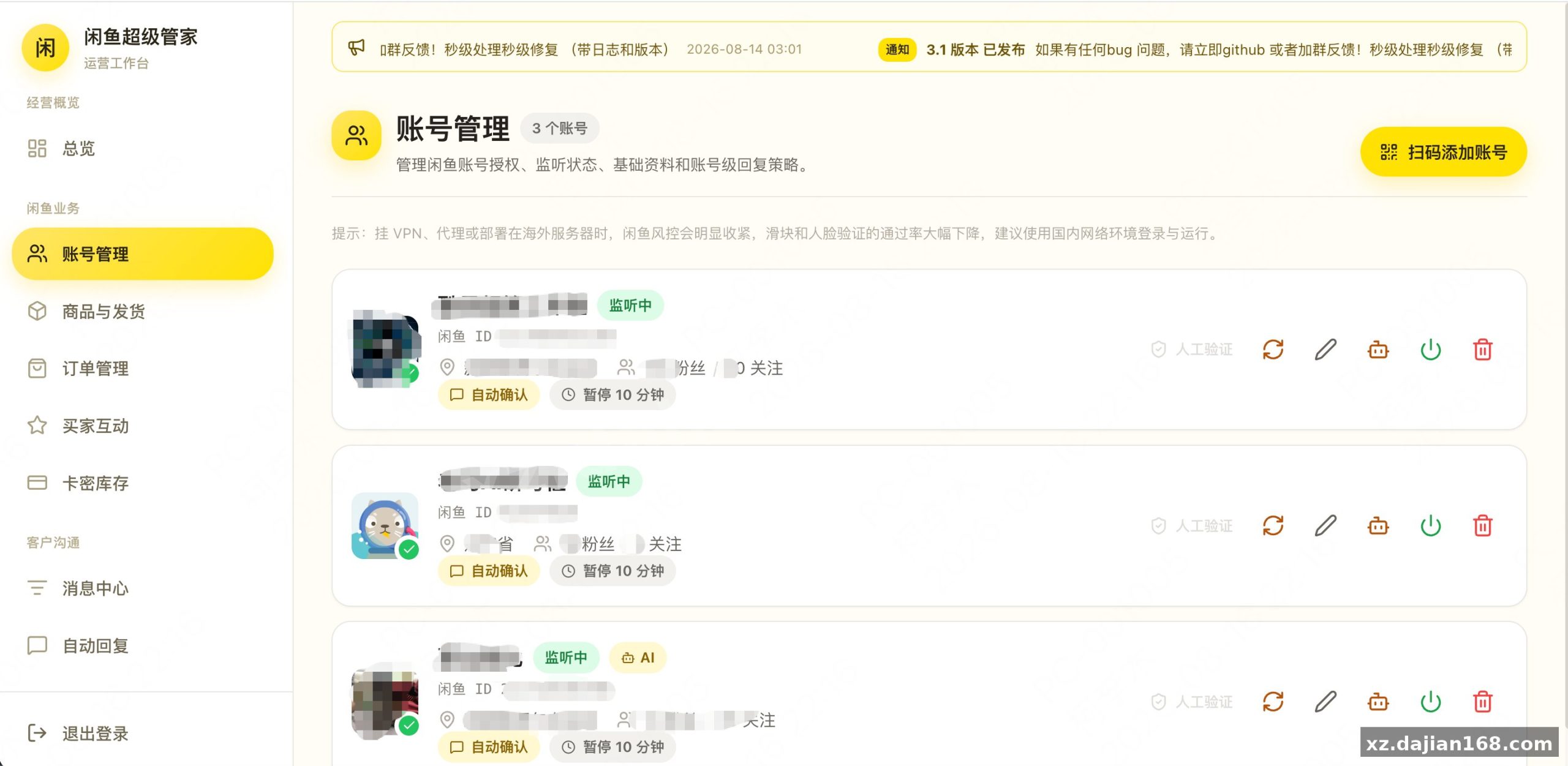Click the first account's location pin icon

(448, 367)
